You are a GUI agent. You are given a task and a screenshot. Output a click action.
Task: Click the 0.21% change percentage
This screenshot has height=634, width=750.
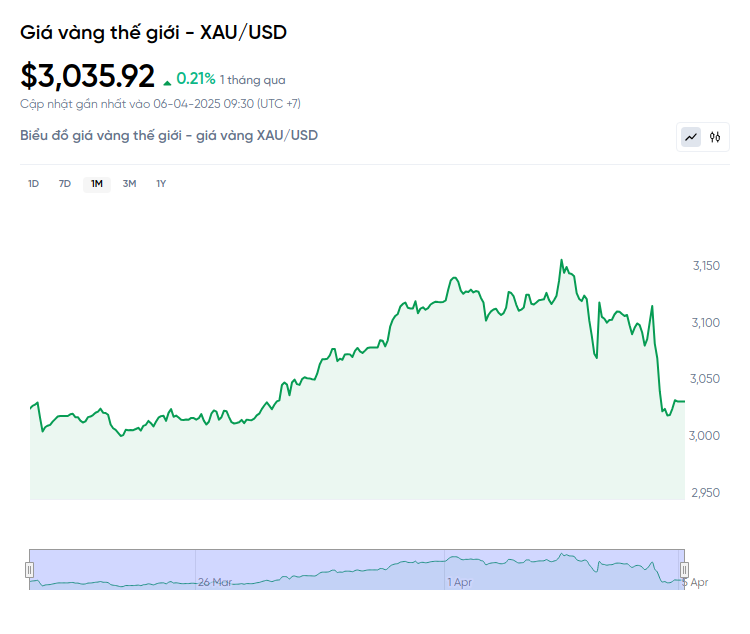(196, 78)
